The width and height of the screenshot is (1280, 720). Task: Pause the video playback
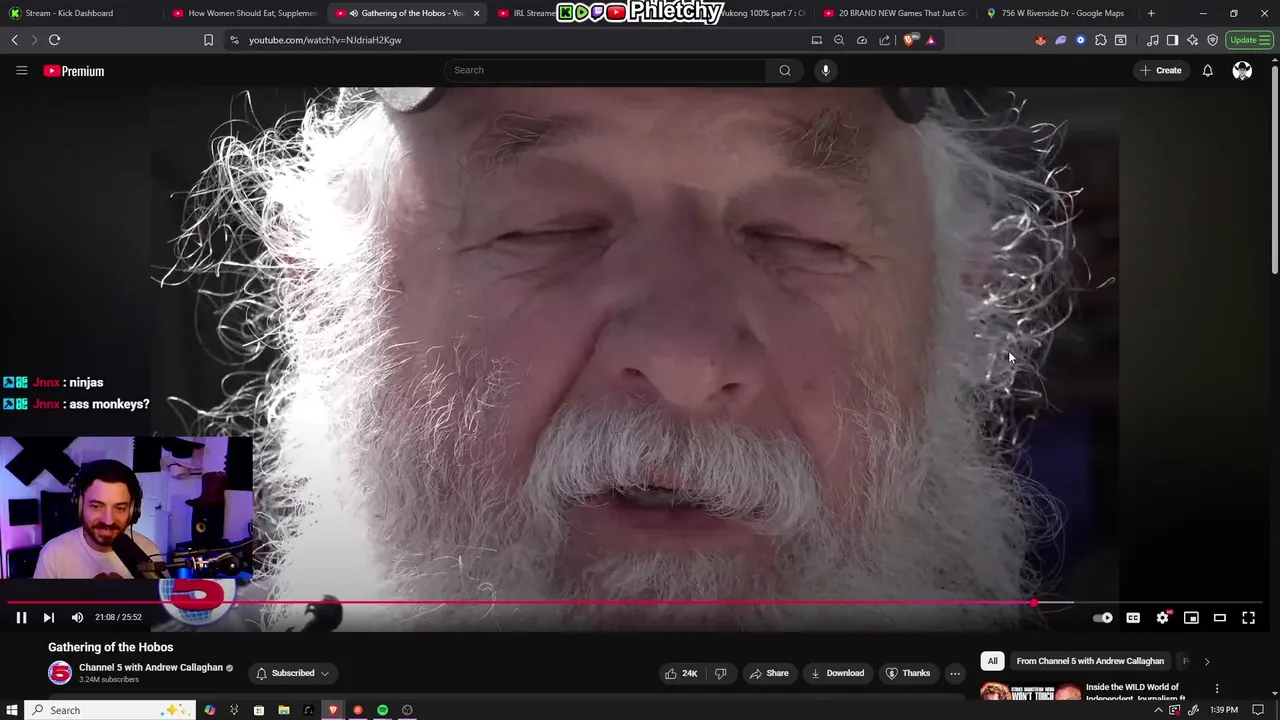click(21, 618)
